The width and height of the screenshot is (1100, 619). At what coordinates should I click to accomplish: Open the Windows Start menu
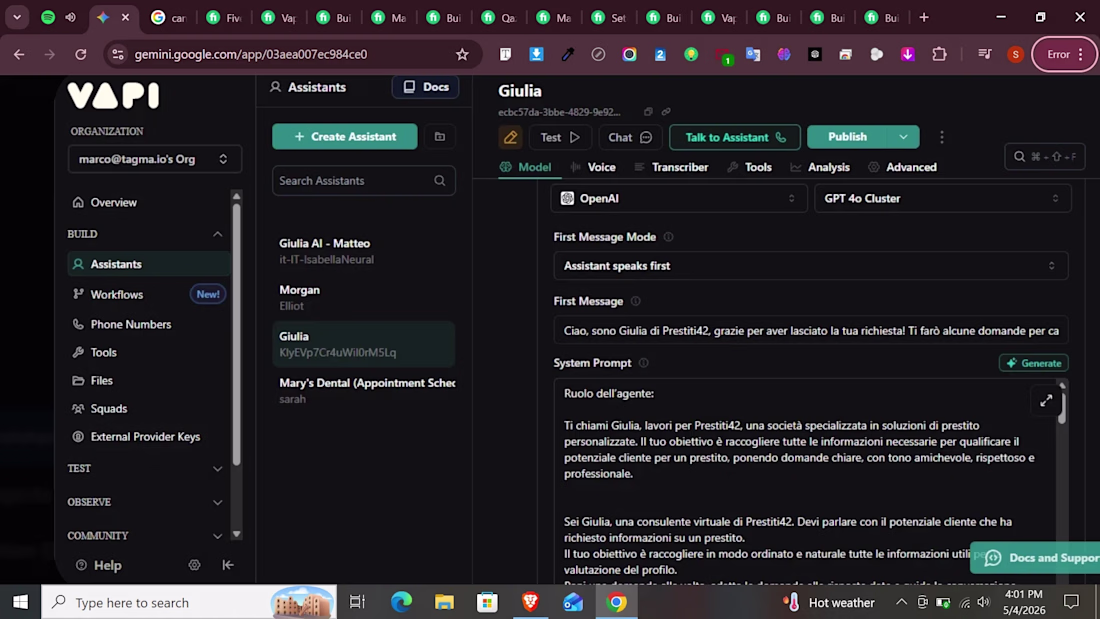point(20,602)
